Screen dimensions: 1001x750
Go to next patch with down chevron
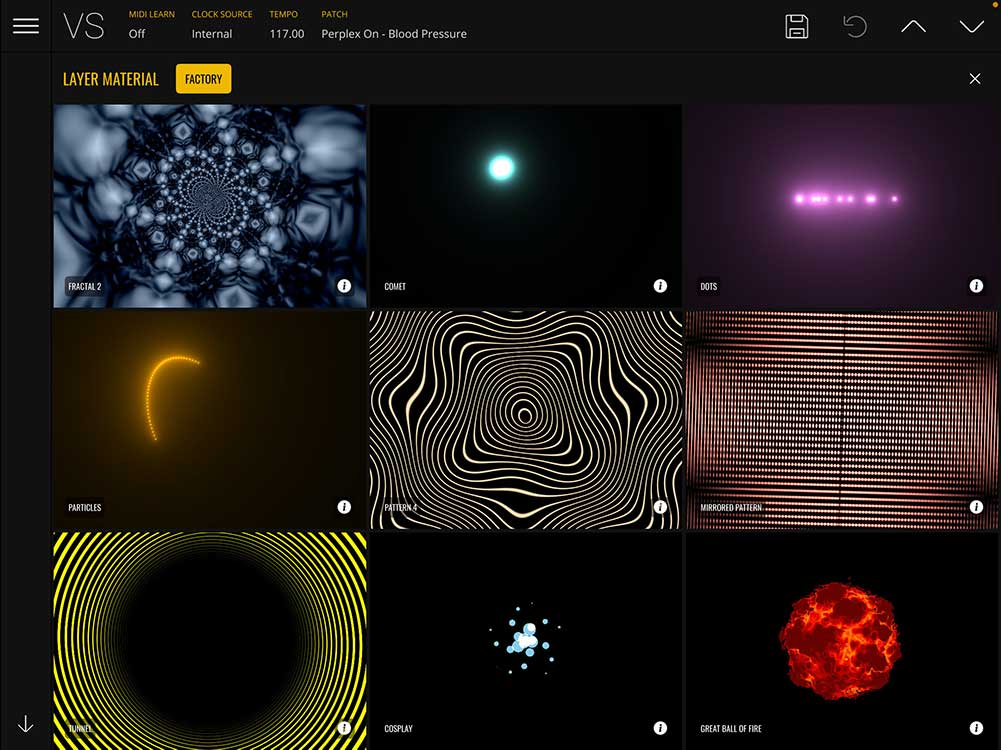point(971,27)
